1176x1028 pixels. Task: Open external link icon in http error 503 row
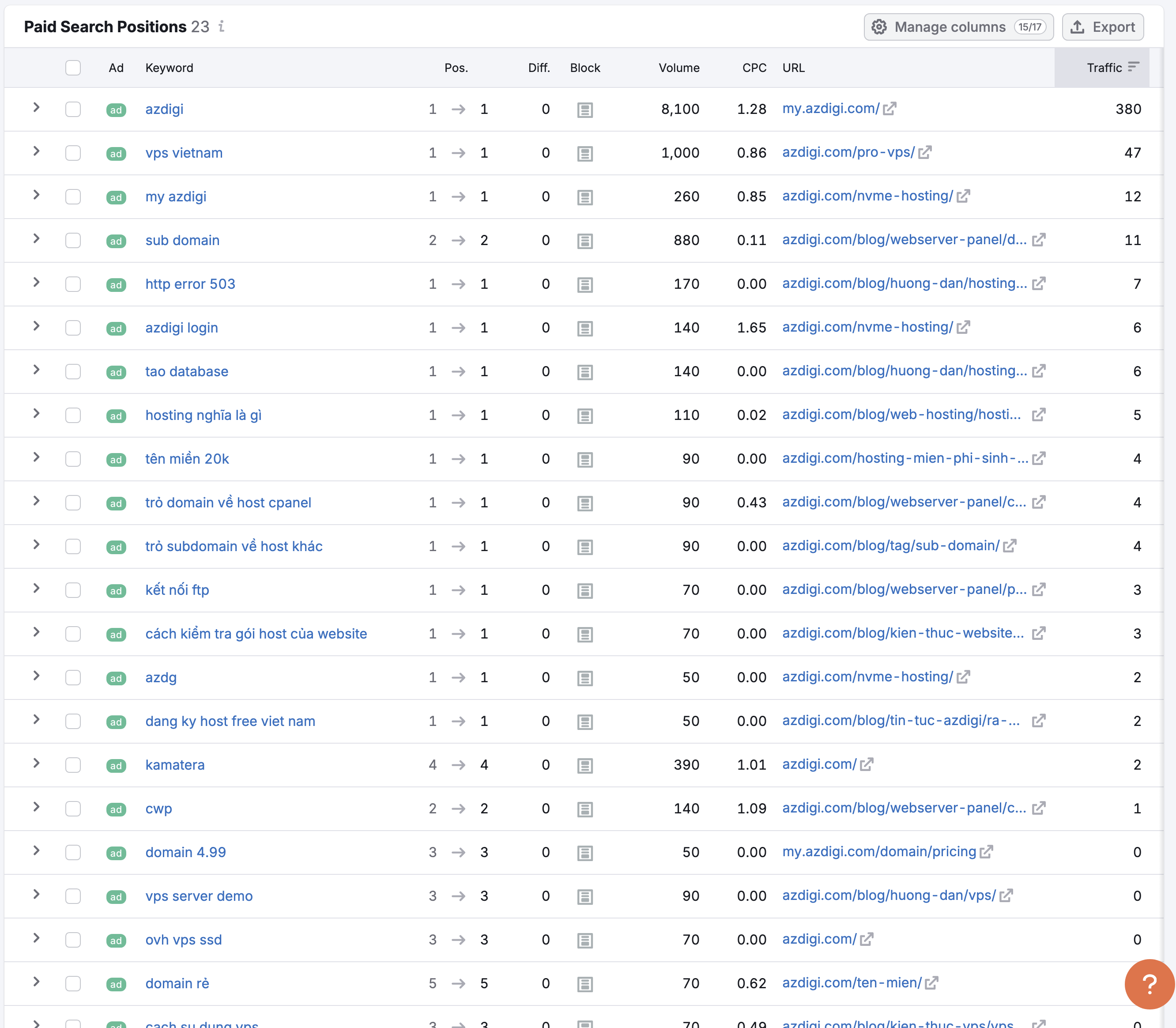click(1038, 283)
